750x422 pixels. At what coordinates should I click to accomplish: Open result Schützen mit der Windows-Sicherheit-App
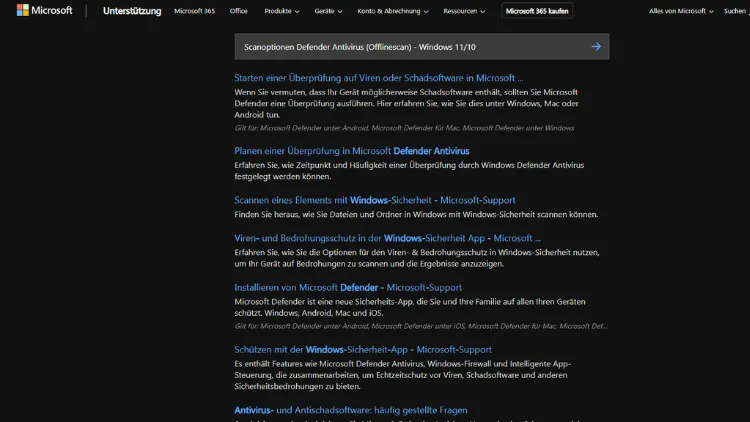363,350
